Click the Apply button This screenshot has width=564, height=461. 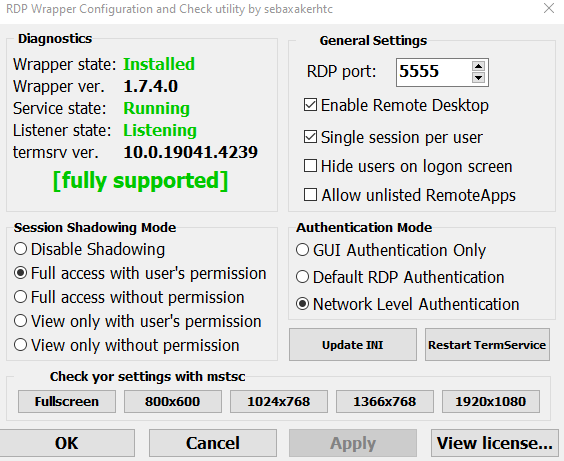tap(353, 443)
